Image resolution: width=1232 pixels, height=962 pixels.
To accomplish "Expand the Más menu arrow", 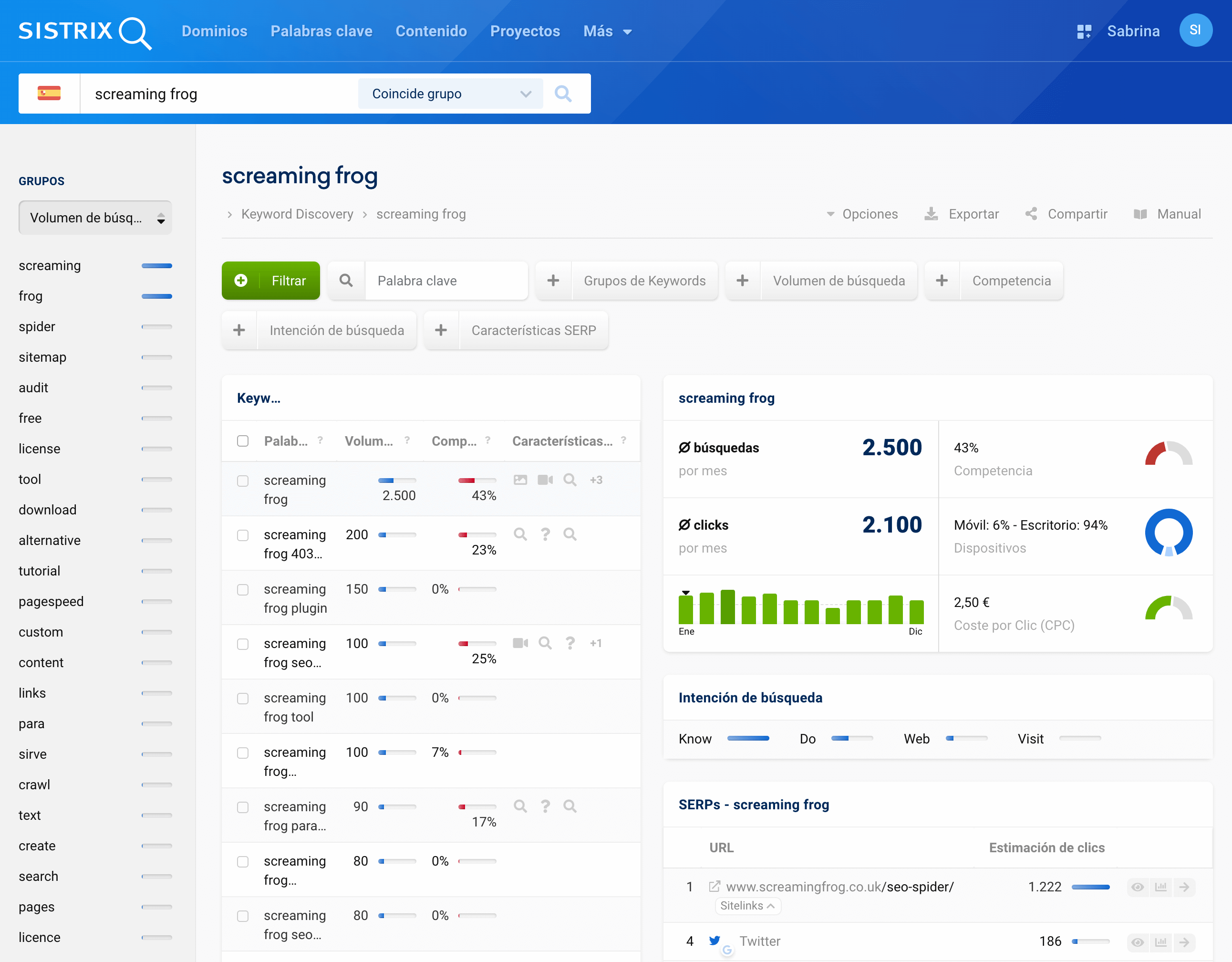I will coord(627,32).
